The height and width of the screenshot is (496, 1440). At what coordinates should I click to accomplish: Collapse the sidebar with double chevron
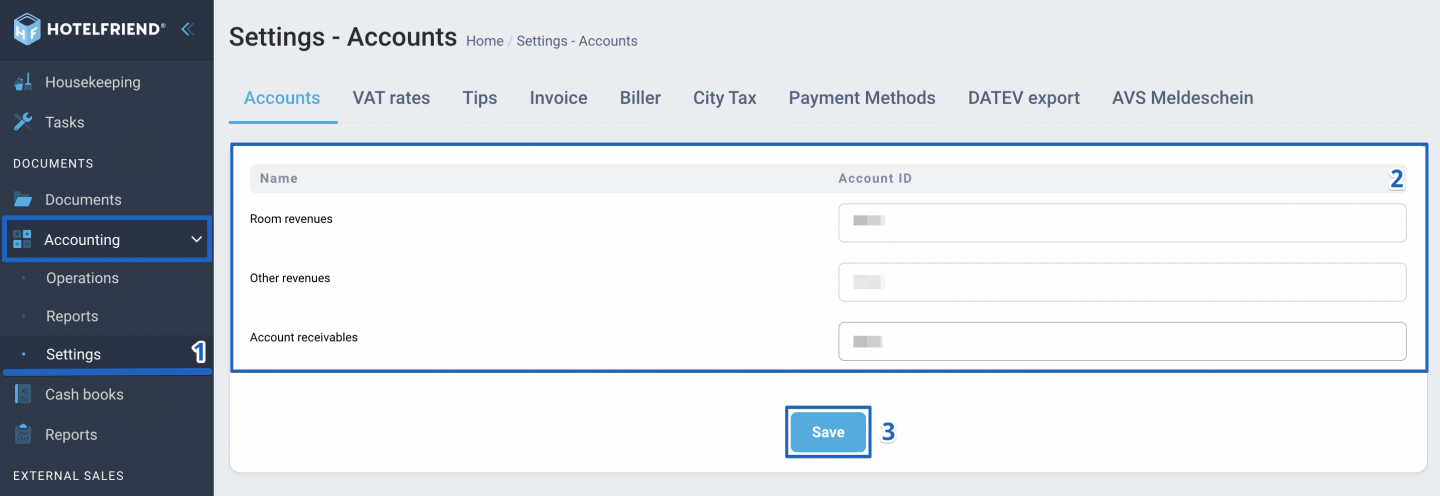pyautogui.click(x=187, y=29)
